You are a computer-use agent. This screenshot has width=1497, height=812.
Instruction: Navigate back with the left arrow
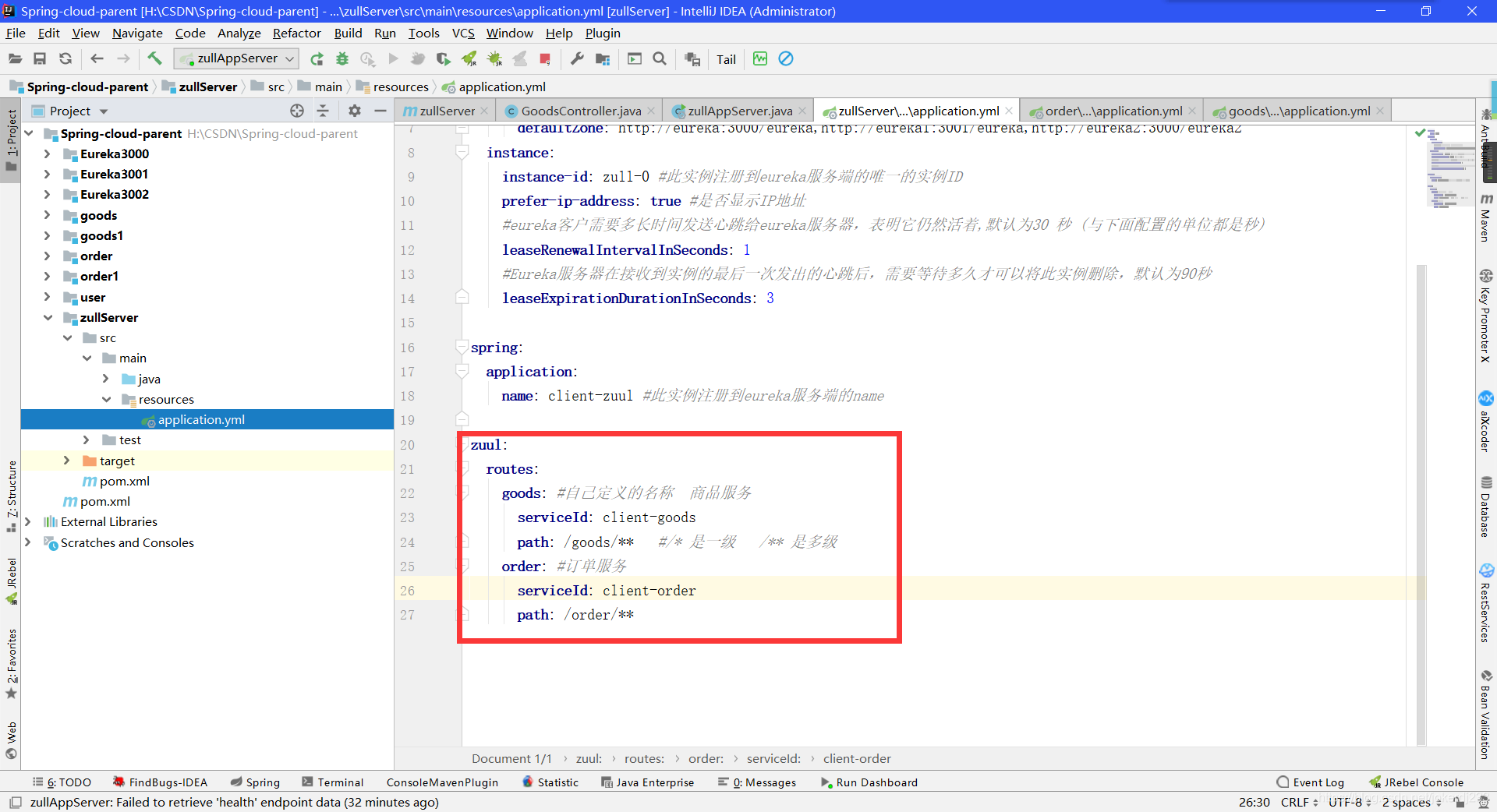tap(97, 58)
